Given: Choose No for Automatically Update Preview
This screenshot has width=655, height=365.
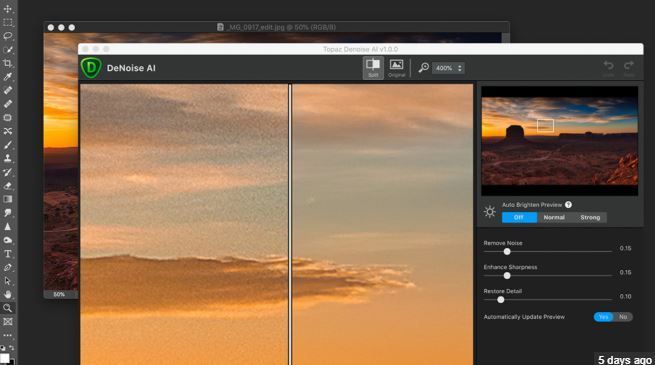Looking at the screenshot, I should [x=623, y=317].
